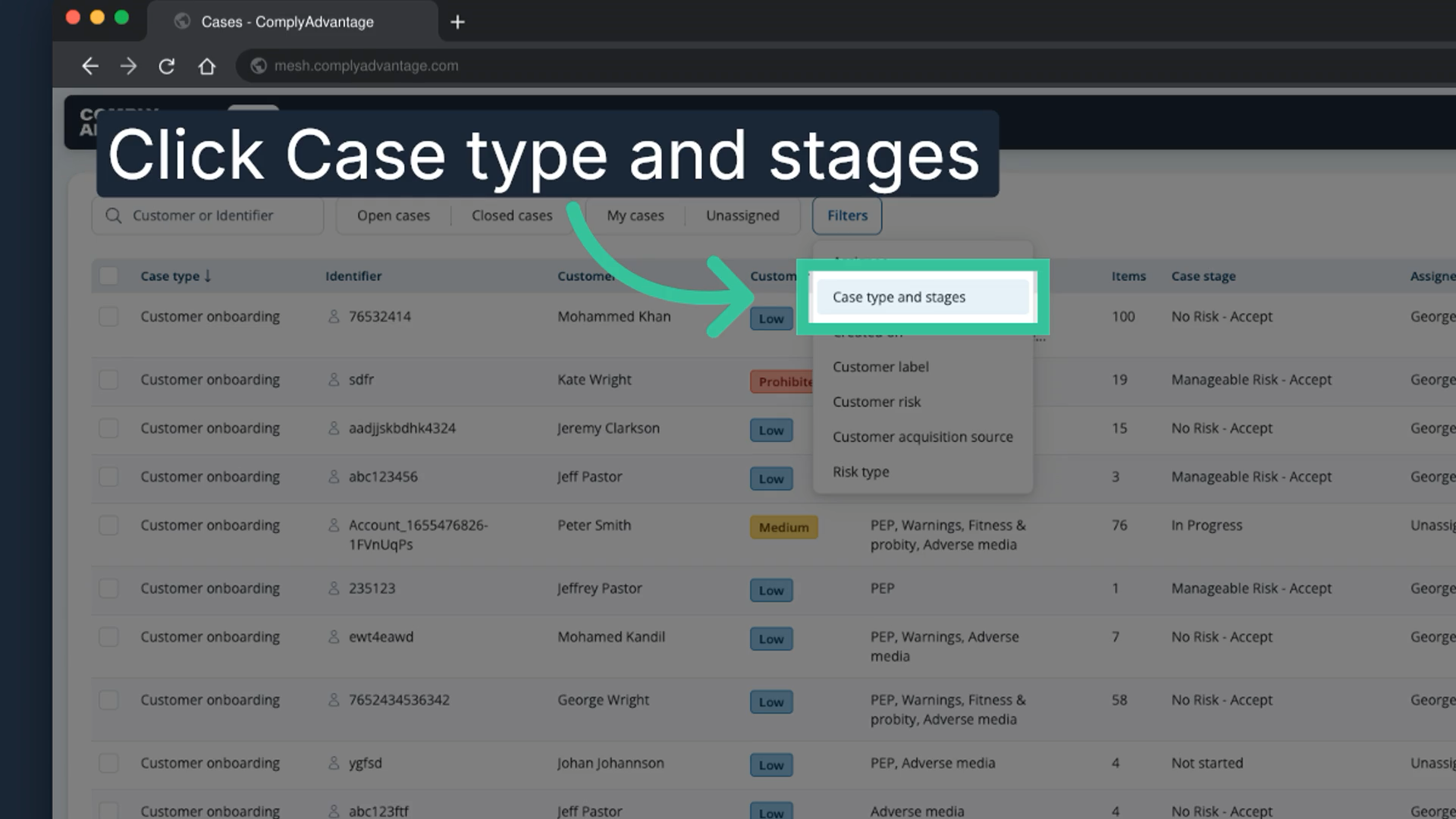
Task: Tick the select-all checkbox in table header
Action: click(x=109, y=275)
